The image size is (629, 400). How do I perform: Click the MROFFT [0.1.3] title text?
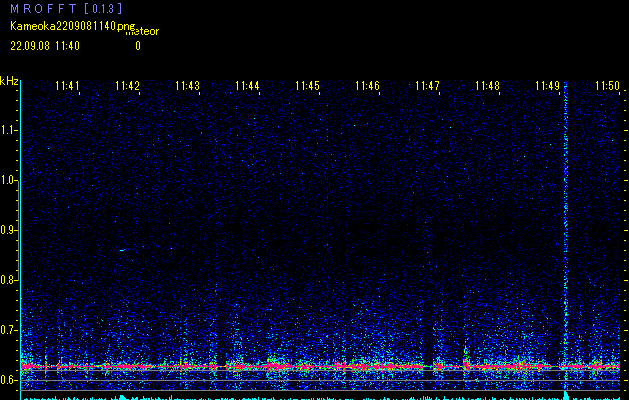(x=66, y=8)
